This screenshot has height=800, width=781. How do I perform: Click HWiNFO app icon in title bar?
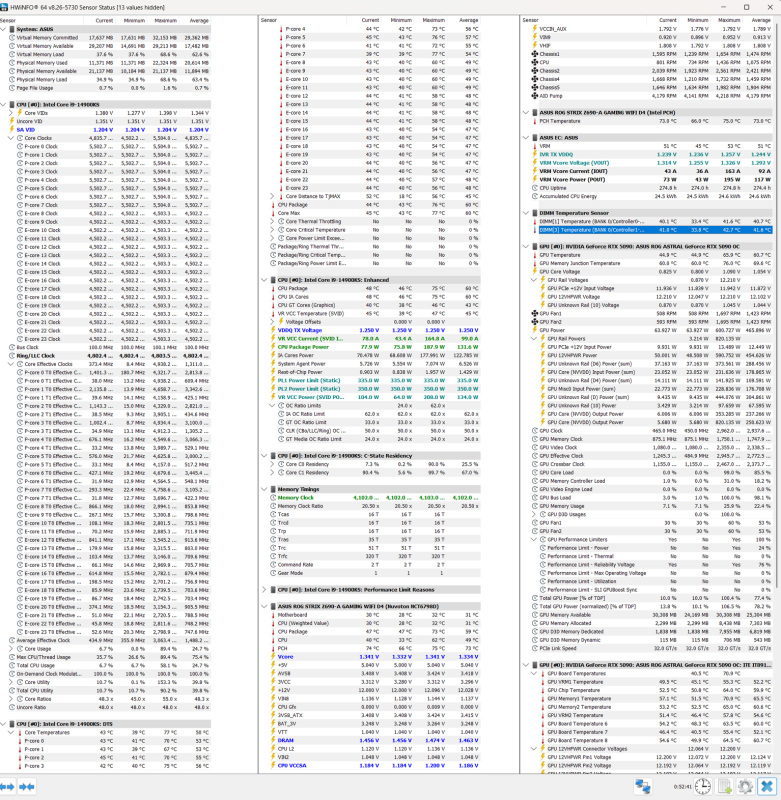point(5,7)
